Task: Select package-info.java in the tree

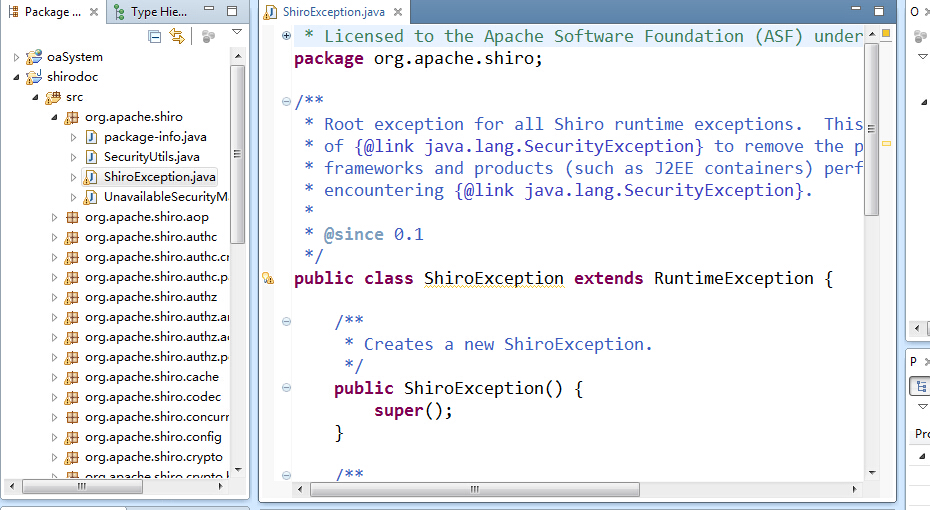Action: point(155,137)
